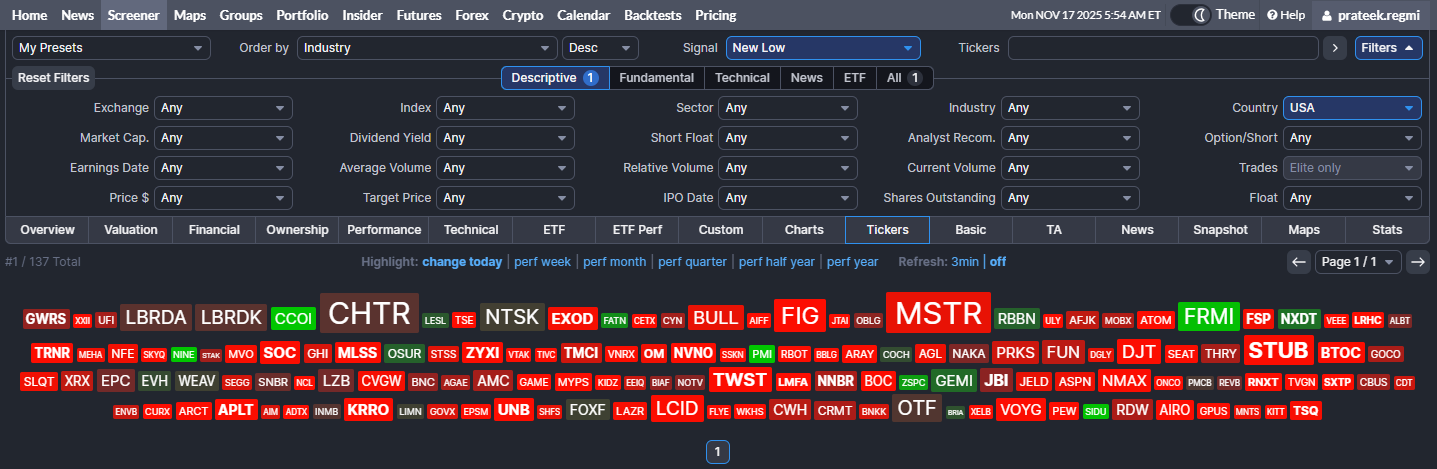Open Signal New Low dropdown
This screenshot has width=1437, height=469.
pos(823,48)
